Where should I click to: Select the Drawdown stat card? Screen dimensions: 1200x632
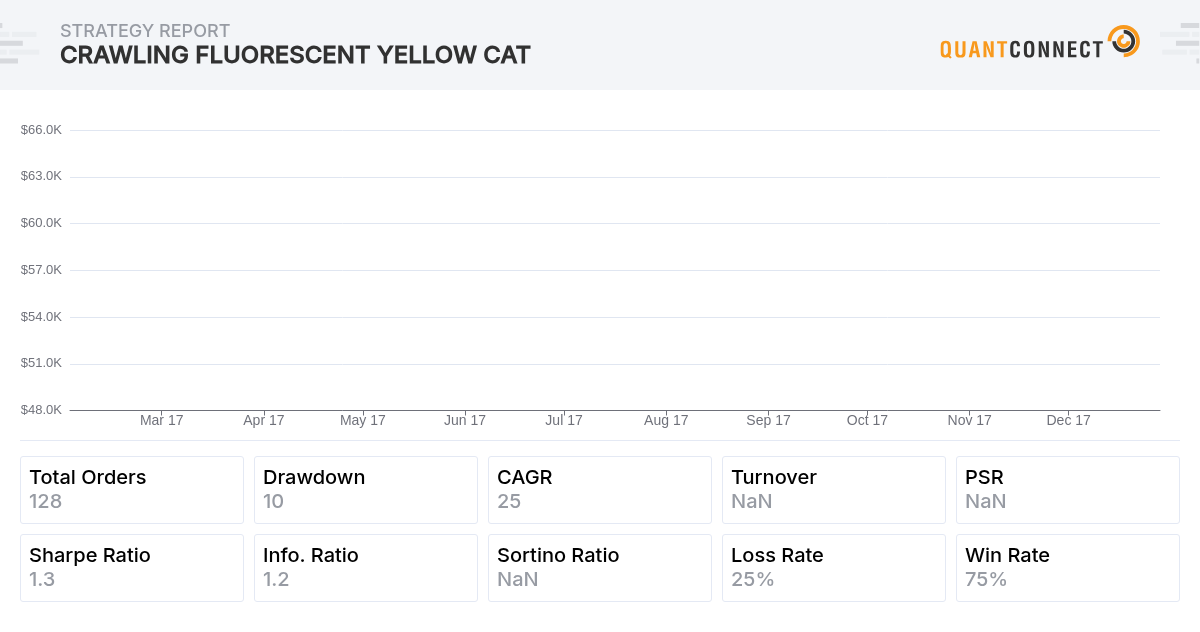366,490
